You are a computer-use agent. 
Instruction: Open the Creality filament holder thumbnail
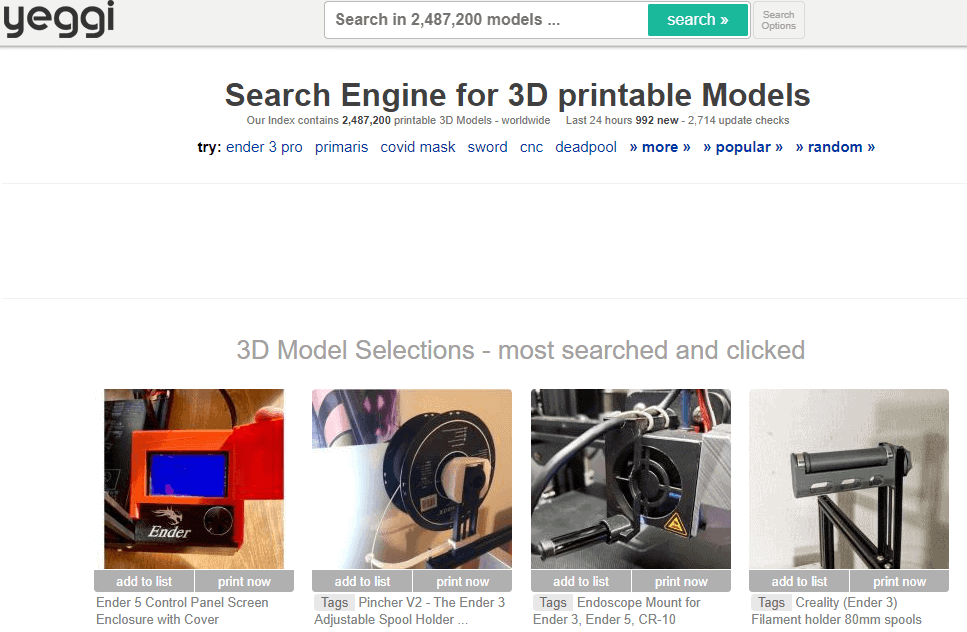(x=849, y=478)
